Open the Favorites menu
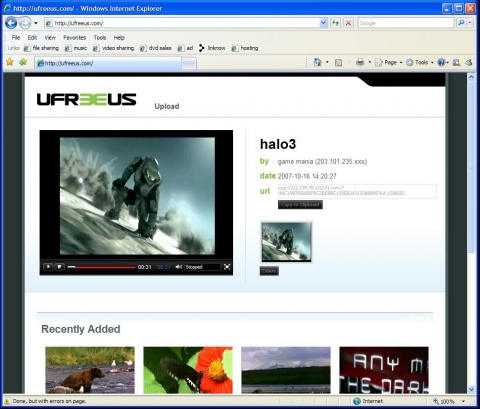The height and width of the screenshot is (409, 480). click(x=74, y=37)
